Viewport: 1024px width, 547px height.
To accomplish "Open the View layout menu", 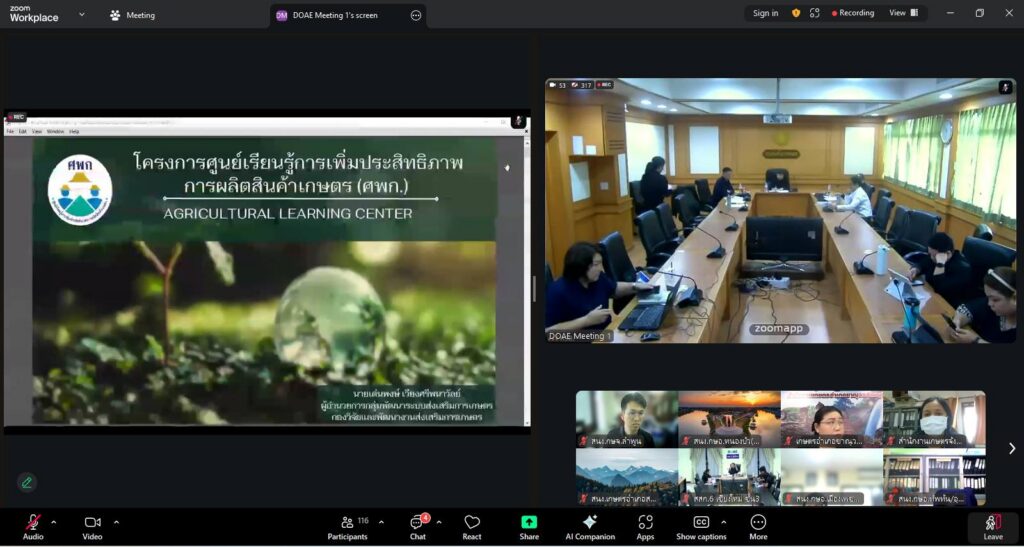I will click(902, 13).
